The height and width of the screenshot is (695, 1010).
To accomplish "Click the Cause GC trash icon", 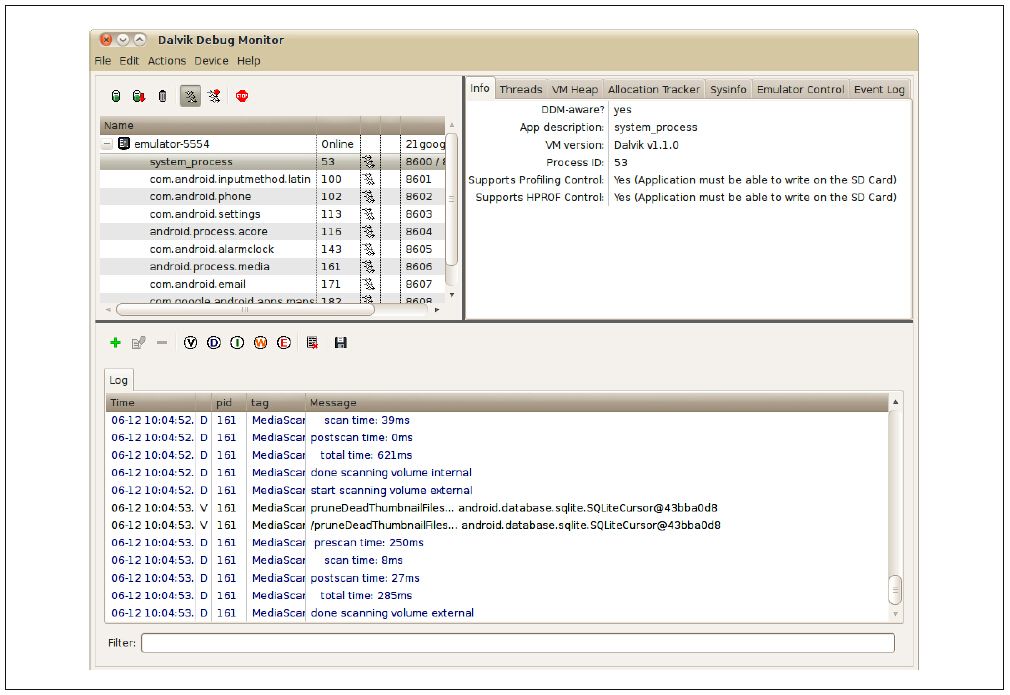I will (162, 96).
